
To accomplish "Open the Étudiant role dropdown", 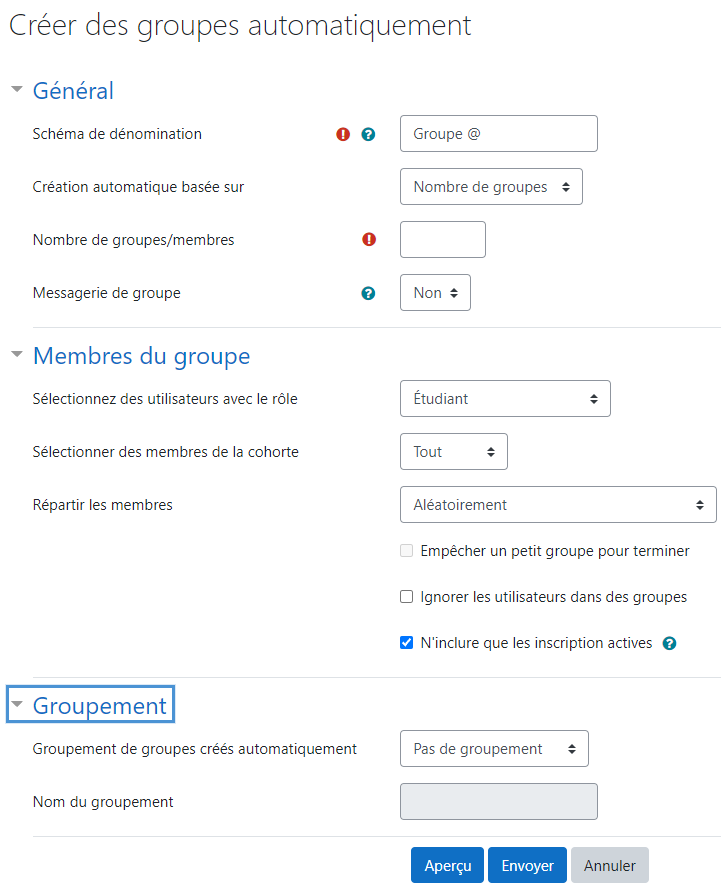I will (x=505, y=399).
